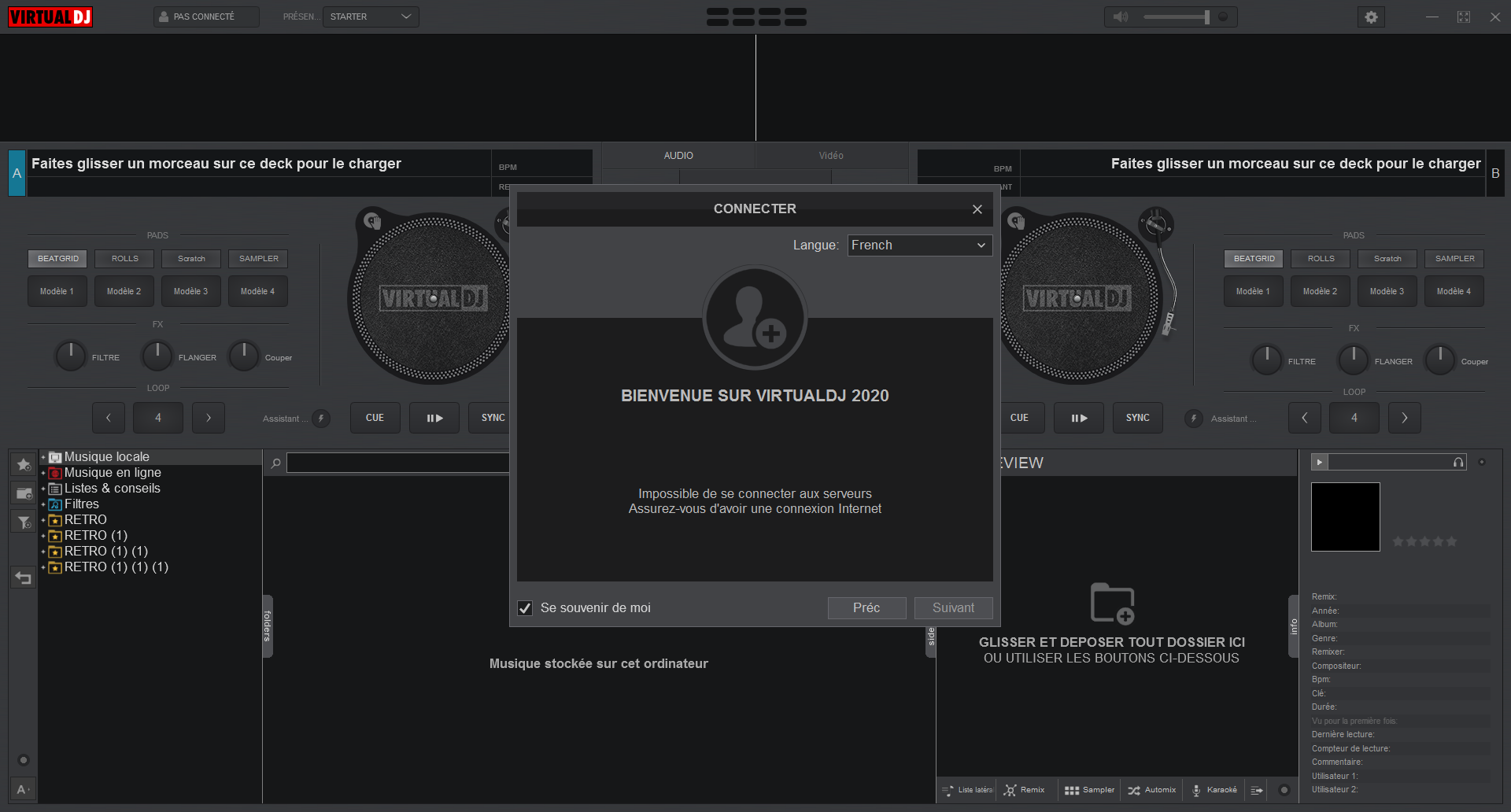This screenshot has width=1511, height=812.
Task: Uncheck 'Se souvenir de moi' checkbox
Action: click(x=525, y=608)
